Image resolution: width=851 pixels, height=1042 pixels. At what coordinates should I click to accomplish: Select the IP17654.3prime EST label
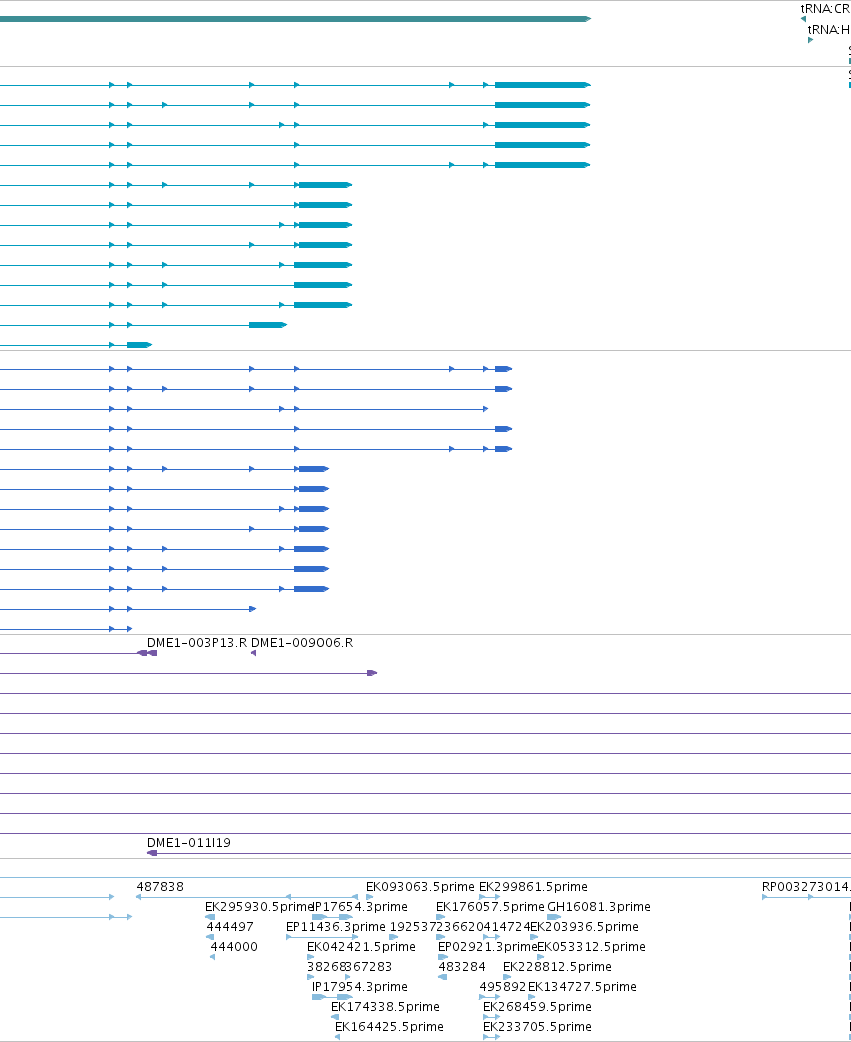coord(359,906)
